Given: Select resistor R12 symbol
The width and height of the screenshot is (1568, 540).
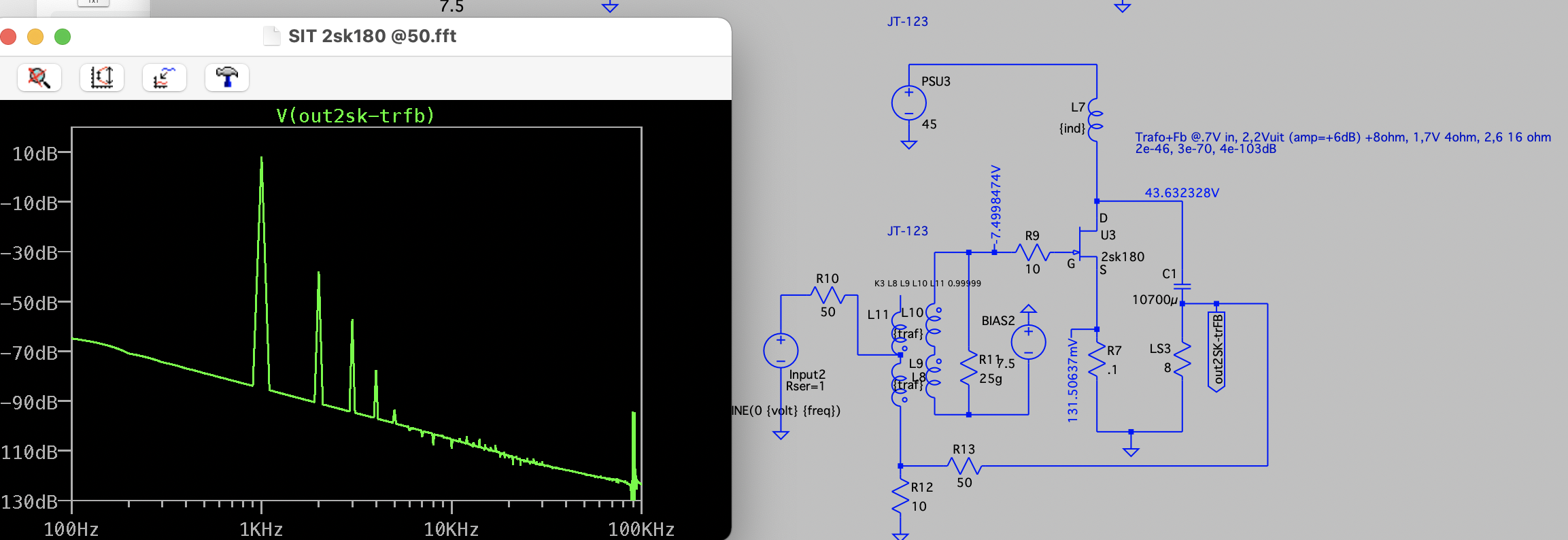Looking at the screenshot, I should [x=900, y=496].
